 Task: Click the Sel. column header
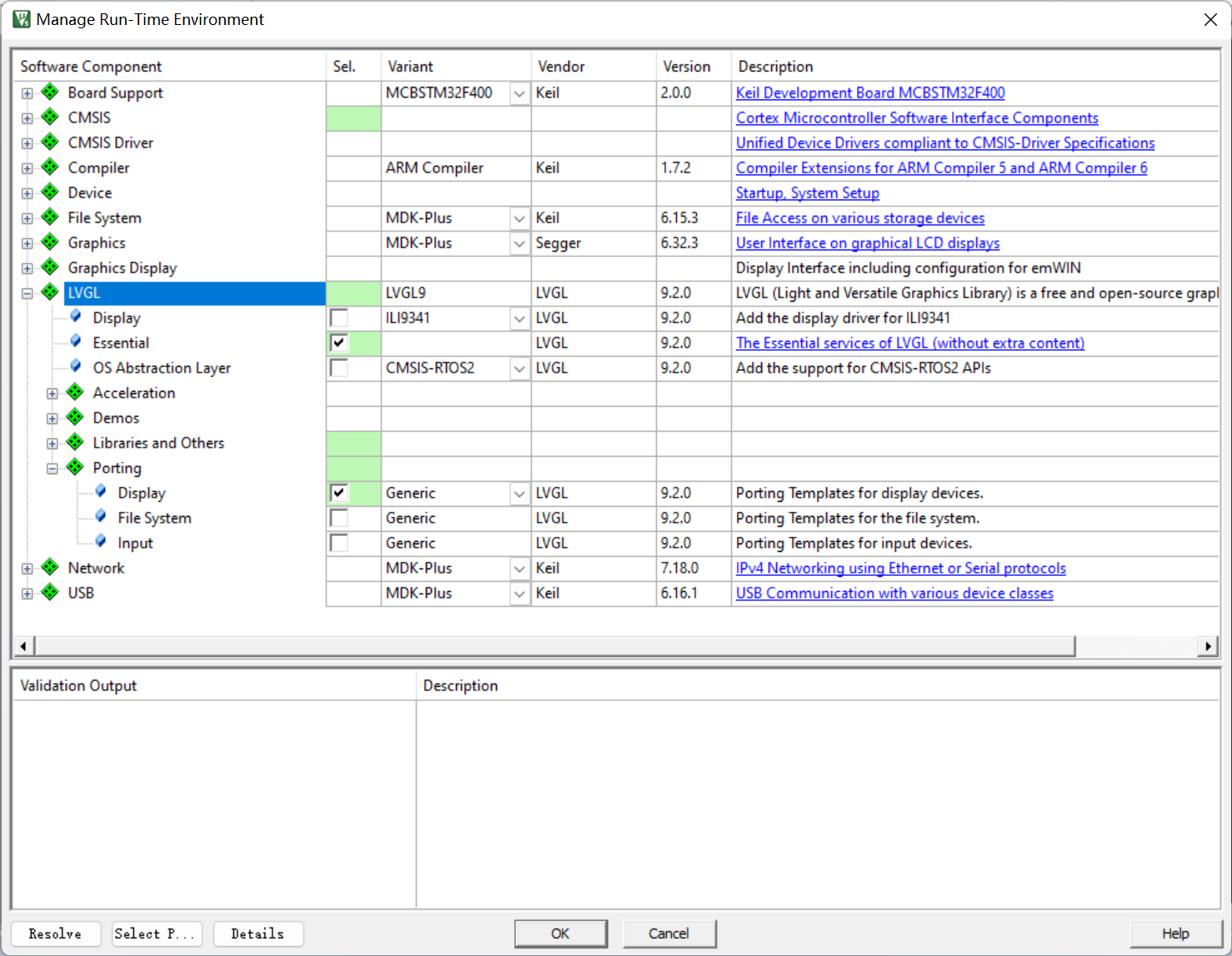[353, 66]
